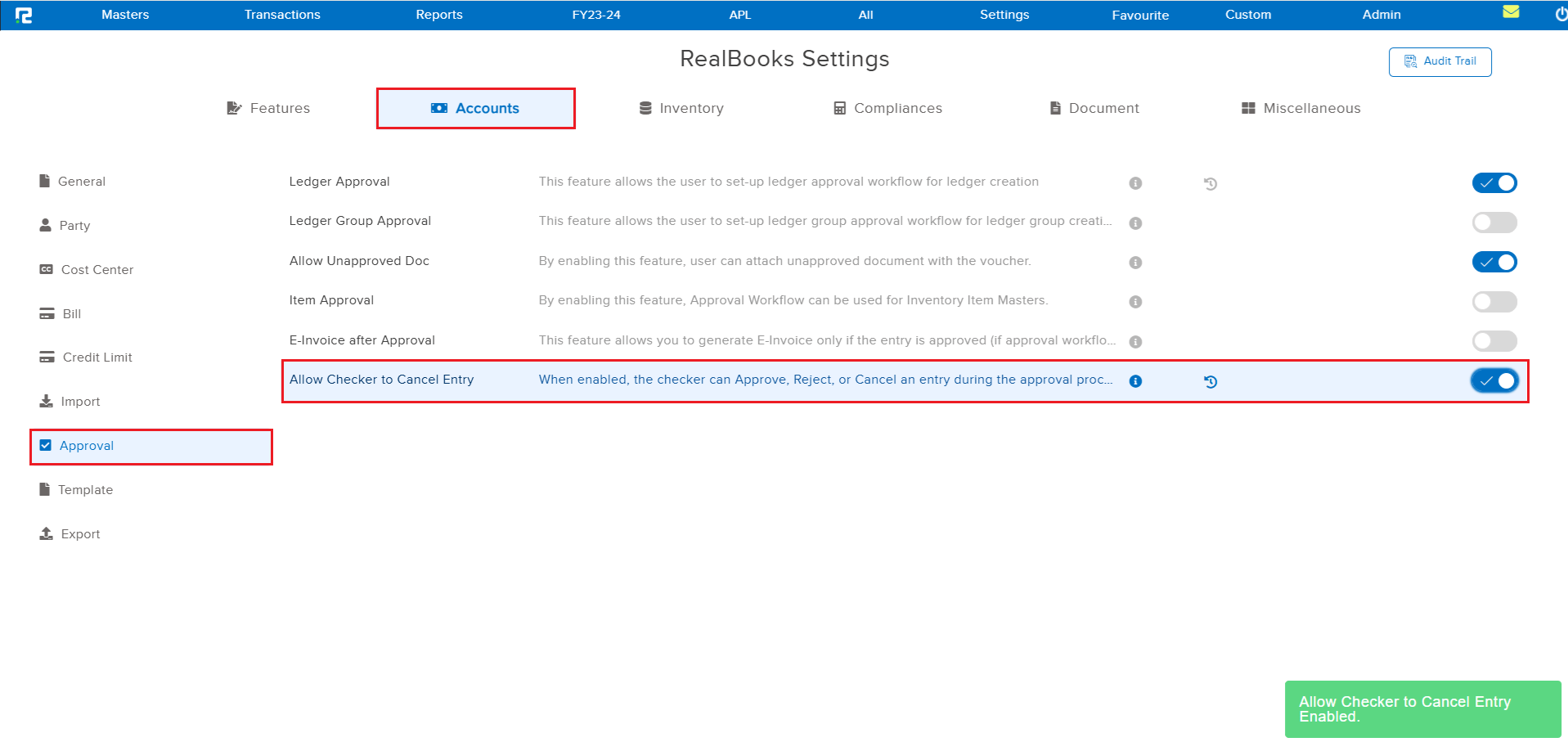The image size is (1568, 742).
Task: Click info icon for Item Approval
Action: point(1135,302)
